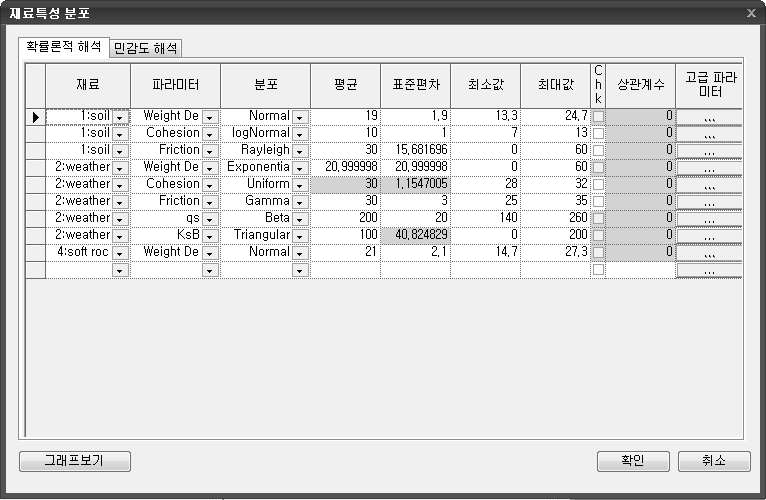Open advanced parameters for the Gamma row
The height and width of the screenshot is (500, 766).
coord(709,201)
